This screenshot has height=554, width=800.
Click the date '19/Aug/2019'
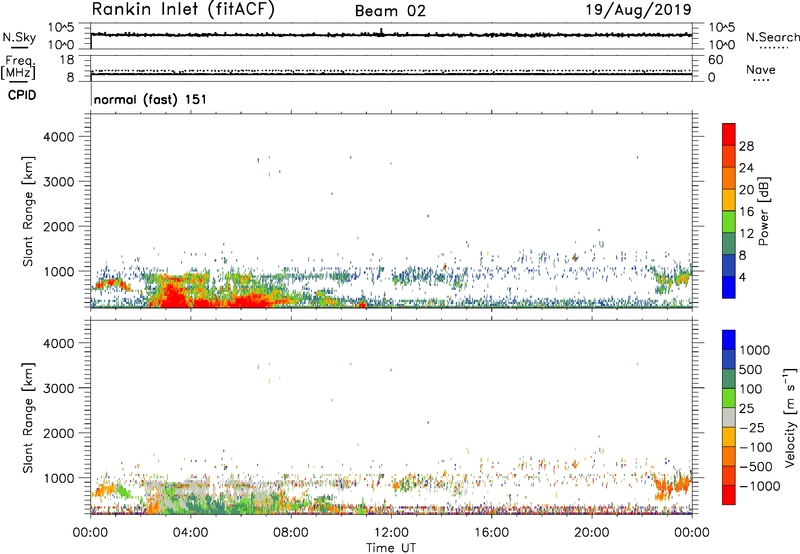pyautogui.click(x=638, y=9)
